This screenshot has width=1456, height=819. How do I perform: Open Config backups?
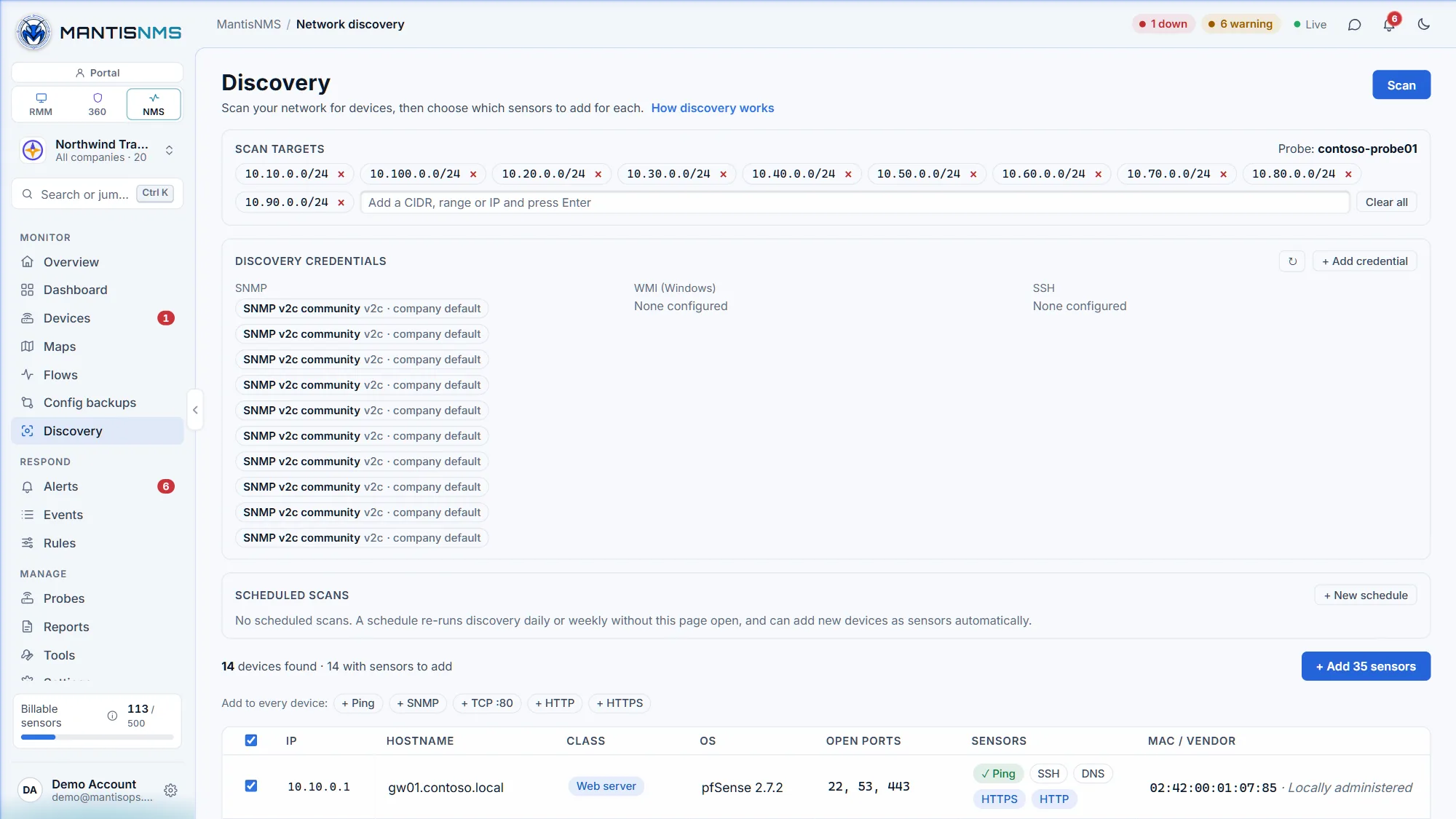tap(97, 403)
